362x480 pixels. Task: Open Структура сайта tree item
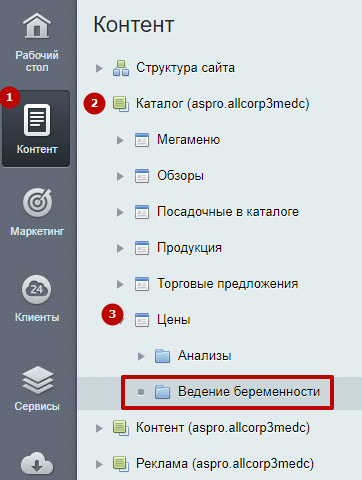pyautogui.click(x=185, y=68)
